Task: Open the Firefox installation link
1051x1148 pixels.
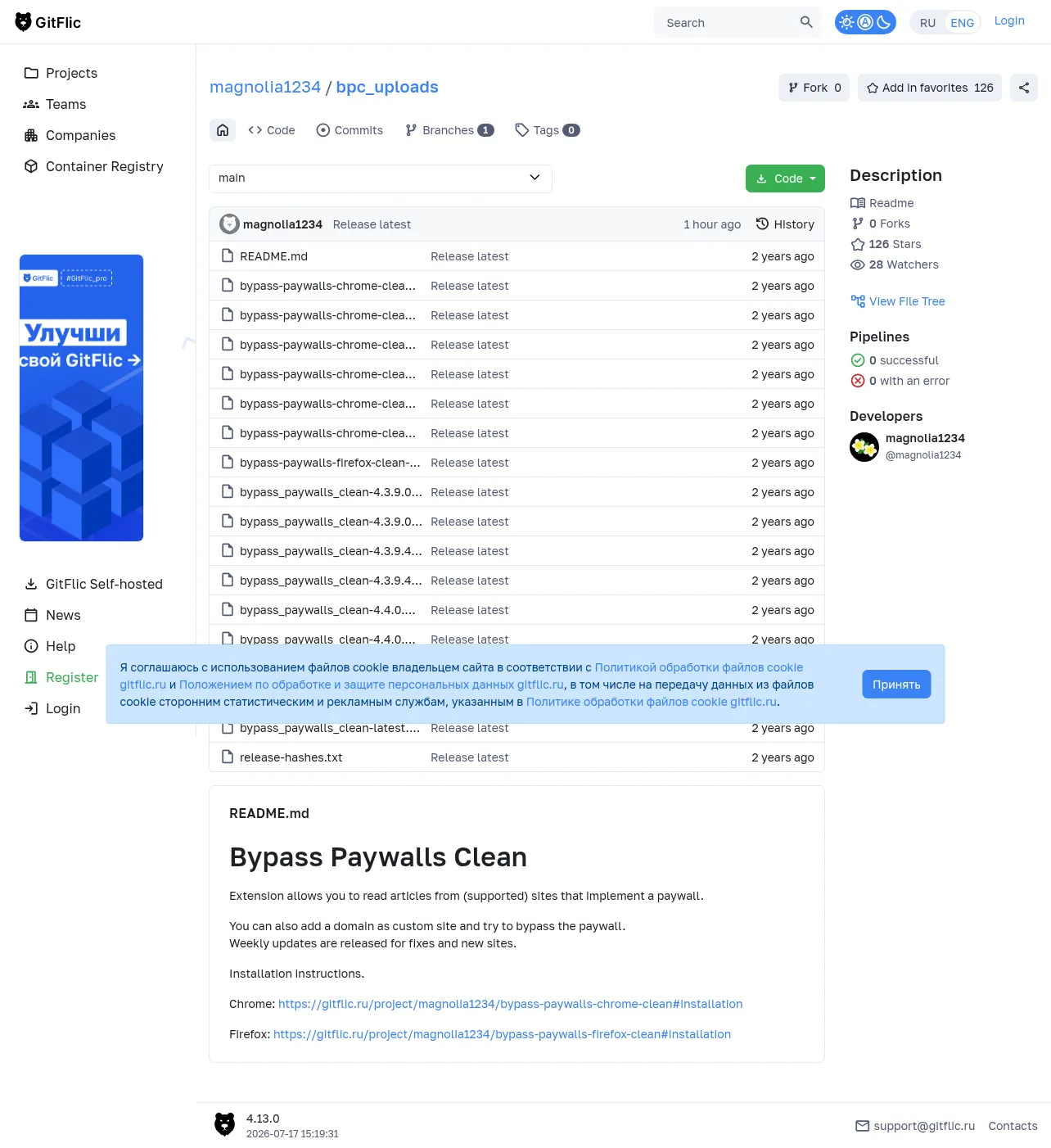Action: pos(502,1034)
